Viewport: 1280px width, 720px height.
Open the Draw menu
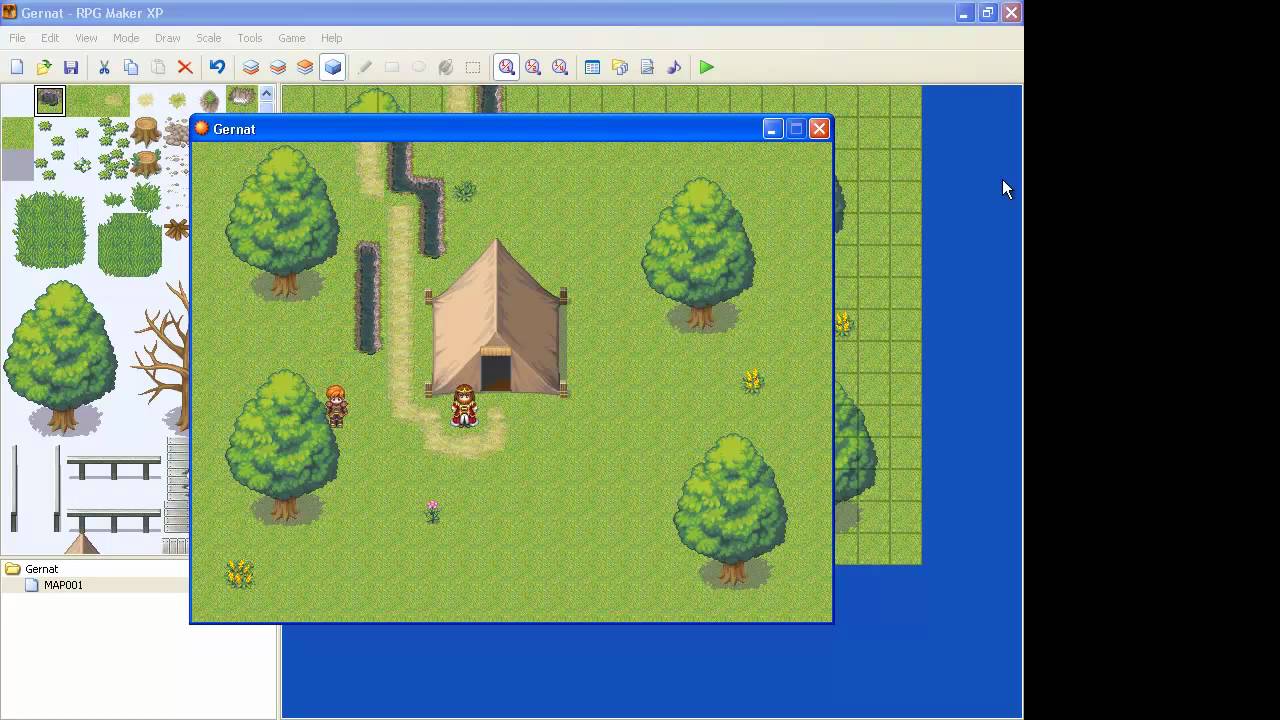pos(168,38)
